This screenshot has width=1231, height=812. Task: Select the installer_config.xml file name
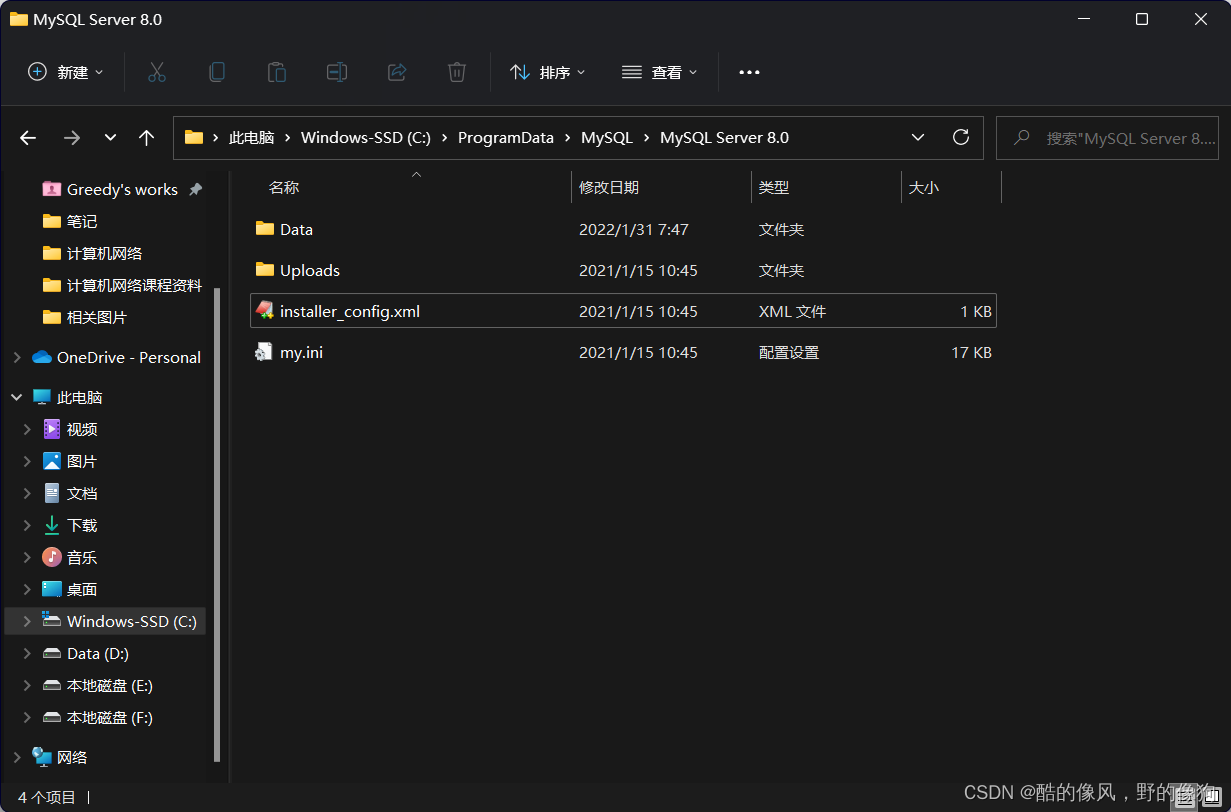point(350,311)
